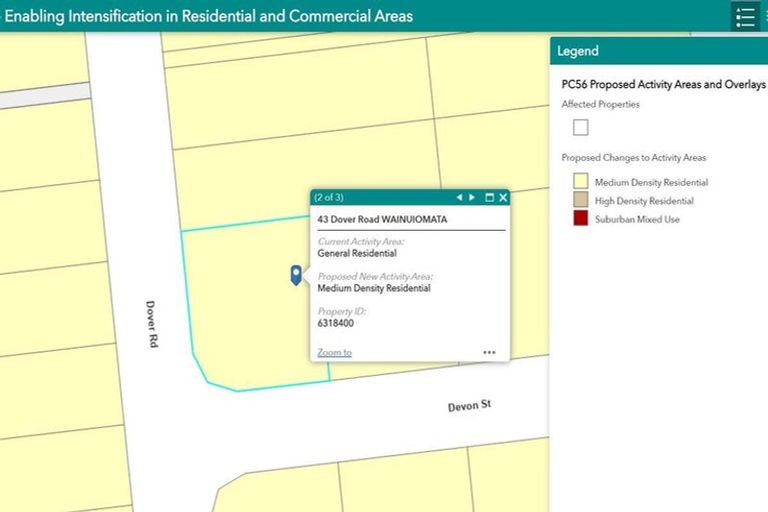768x512 pixels.
Task: Click the Dover Rd street label
Action: point(152,324)
